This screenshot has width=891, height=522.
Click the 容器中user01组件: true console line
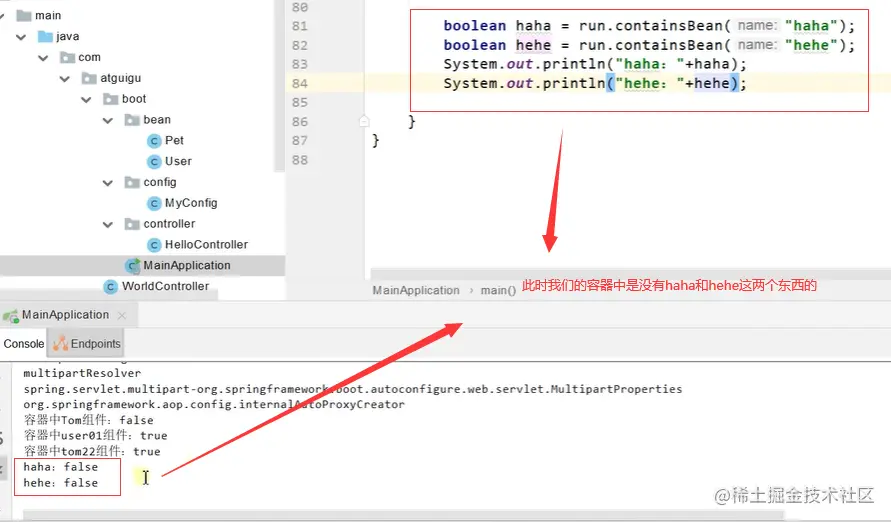(x=95, y=436)
